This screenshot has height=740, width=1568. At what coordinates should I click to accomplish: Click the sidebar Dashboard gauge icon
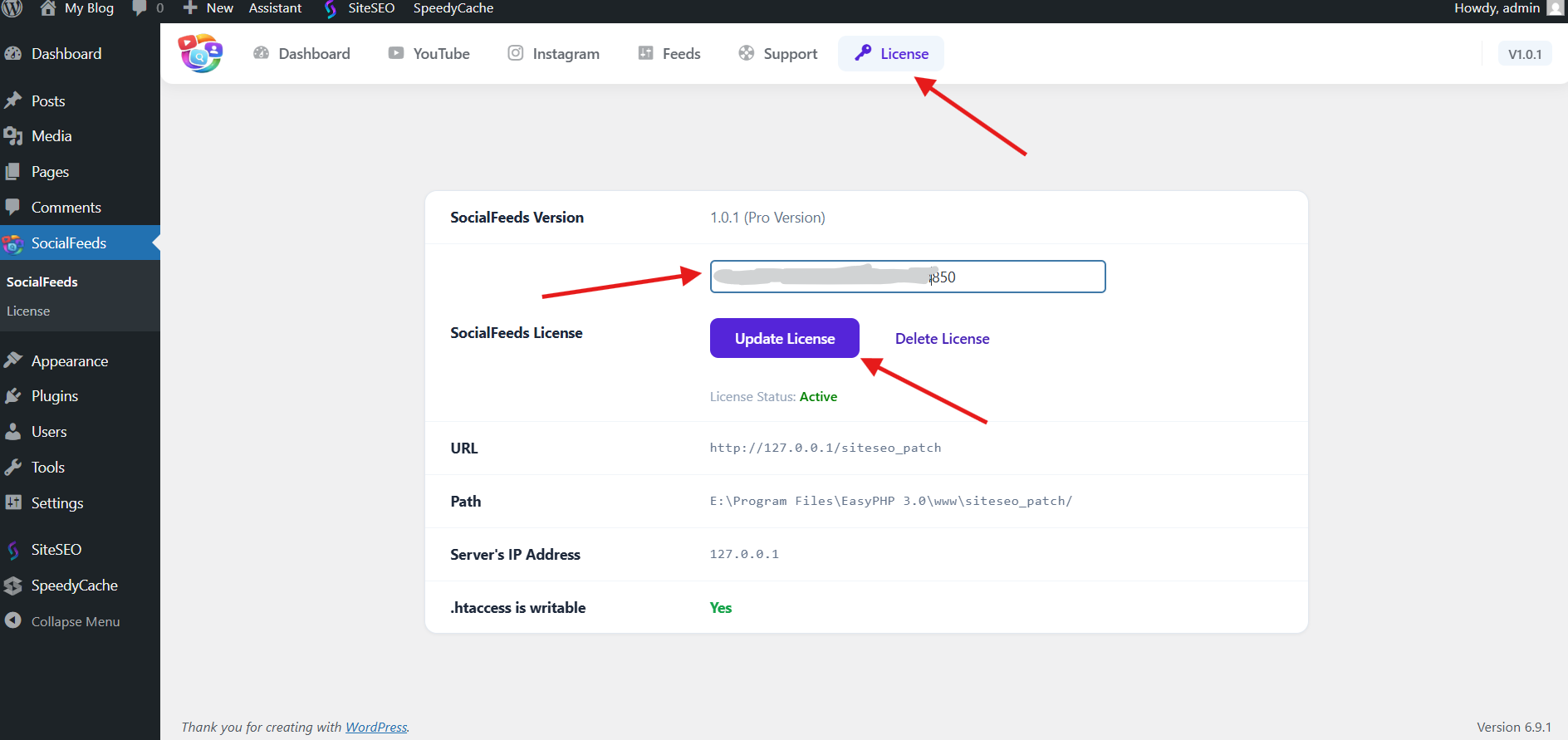[13, 53]
